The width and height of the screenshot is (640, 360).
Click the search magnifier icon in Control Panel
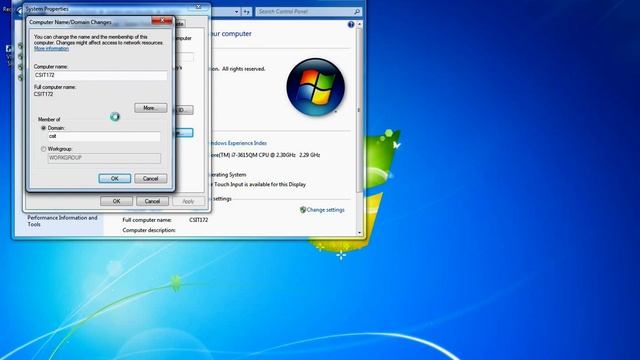point(357,12)
